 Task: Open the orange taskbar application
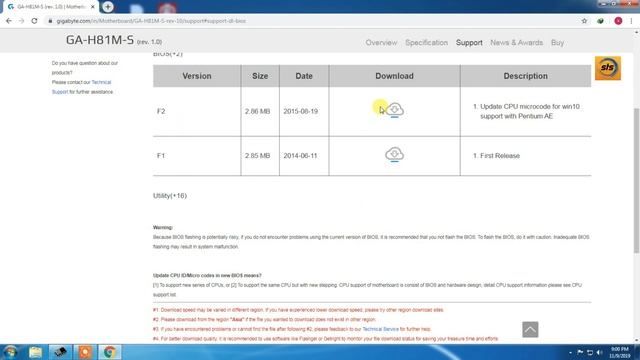coord(85,352)
